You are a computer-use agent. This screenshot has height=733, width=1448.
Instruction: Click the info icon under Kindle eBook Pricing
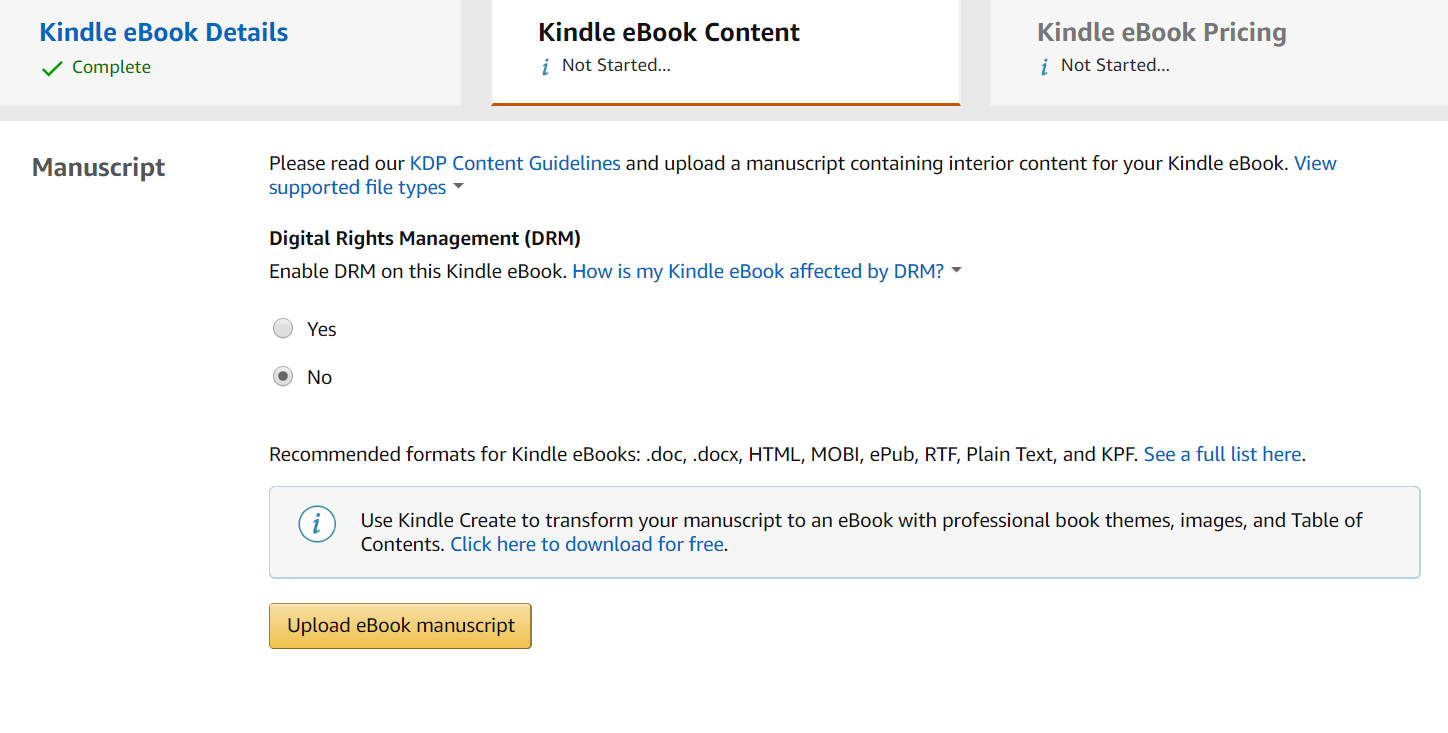tap(1044, 67)
